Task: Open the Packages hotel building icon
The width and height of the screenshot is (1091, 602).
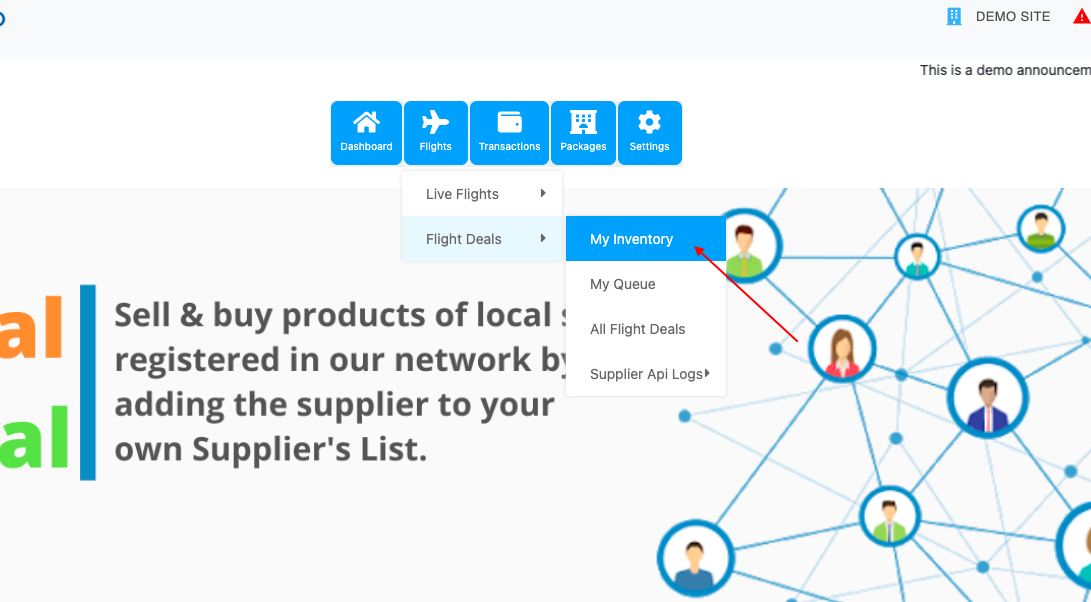Action: [583, 123]
